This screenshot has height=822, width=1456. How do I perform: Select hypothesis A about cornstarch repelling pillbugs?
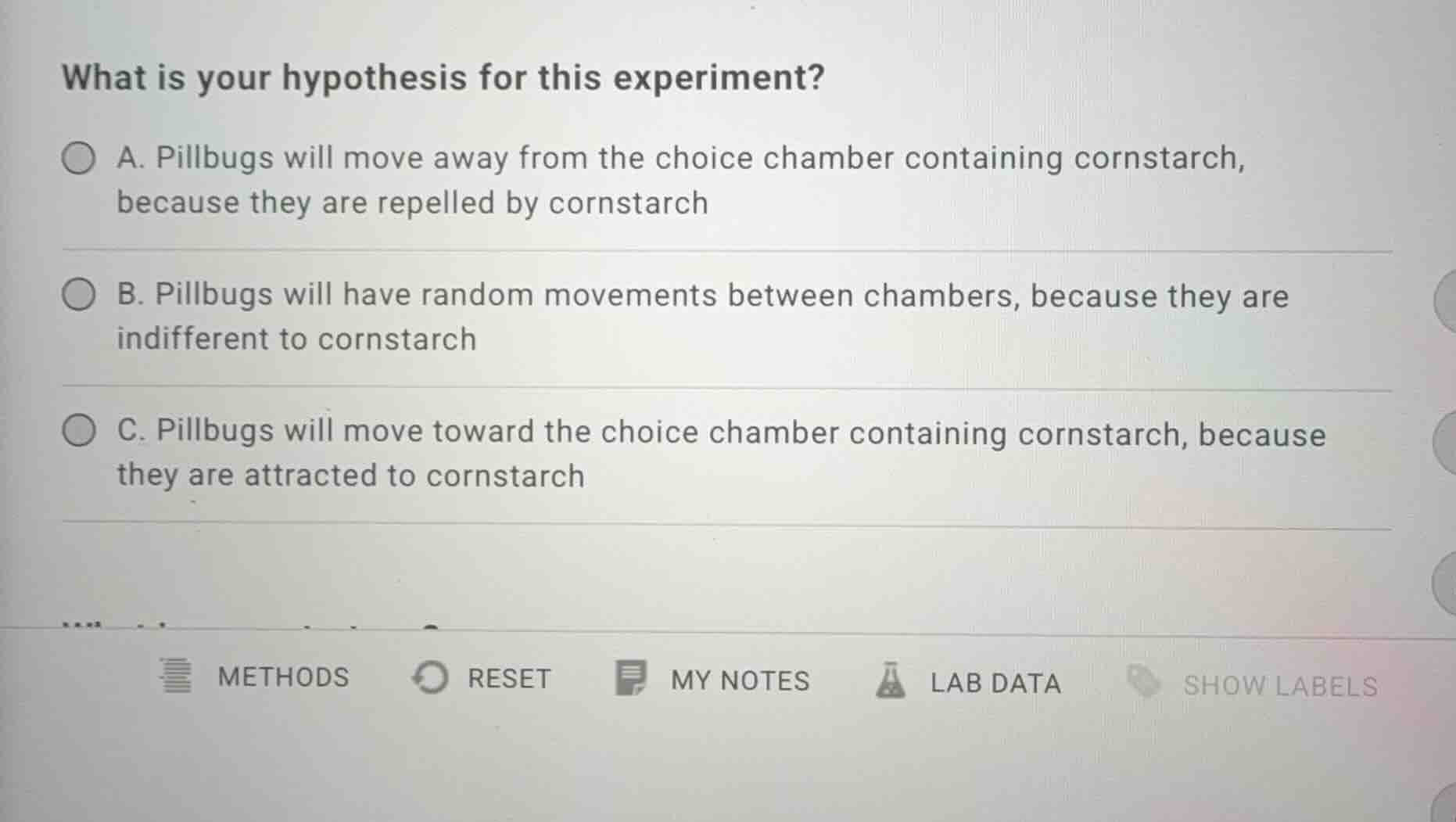[x=79, y=158]
